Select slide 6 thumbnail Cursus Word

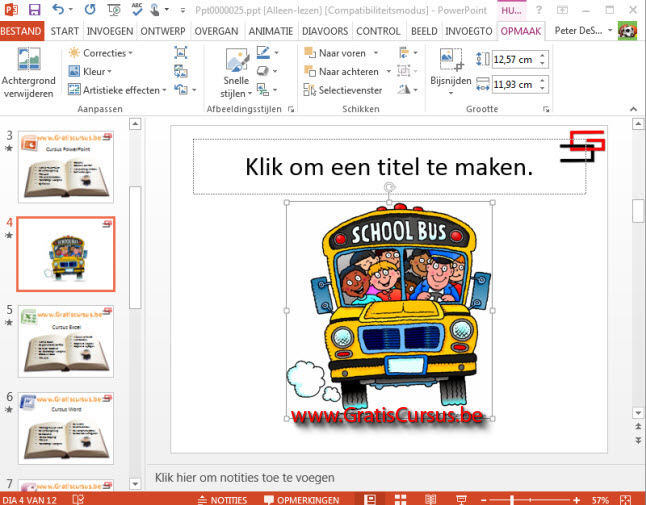point(66,428)
